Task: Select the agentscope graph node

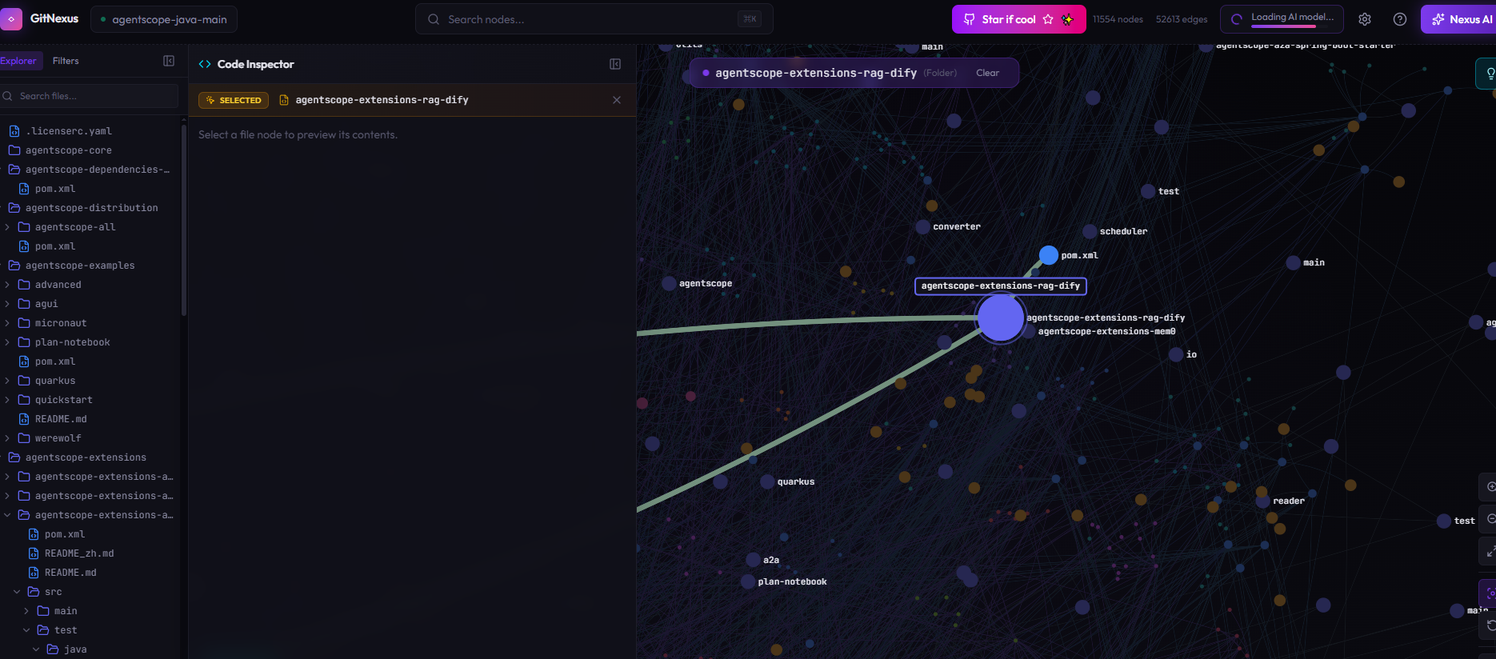Action: [669, 284]
